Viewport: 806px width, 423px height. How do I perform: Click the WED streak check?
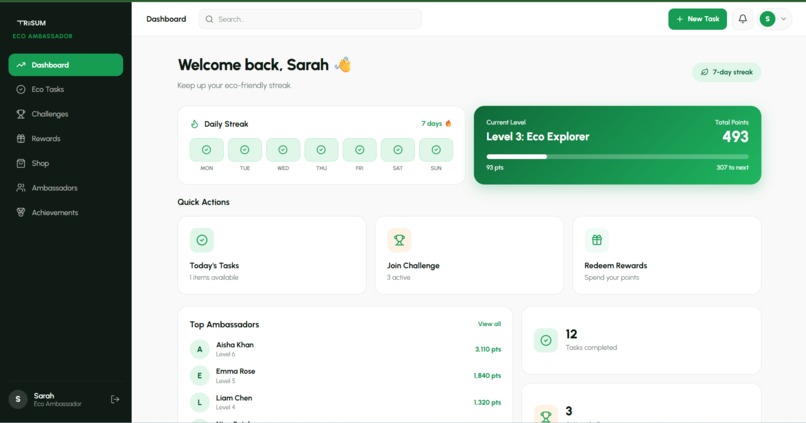click(x=283, y=150)
